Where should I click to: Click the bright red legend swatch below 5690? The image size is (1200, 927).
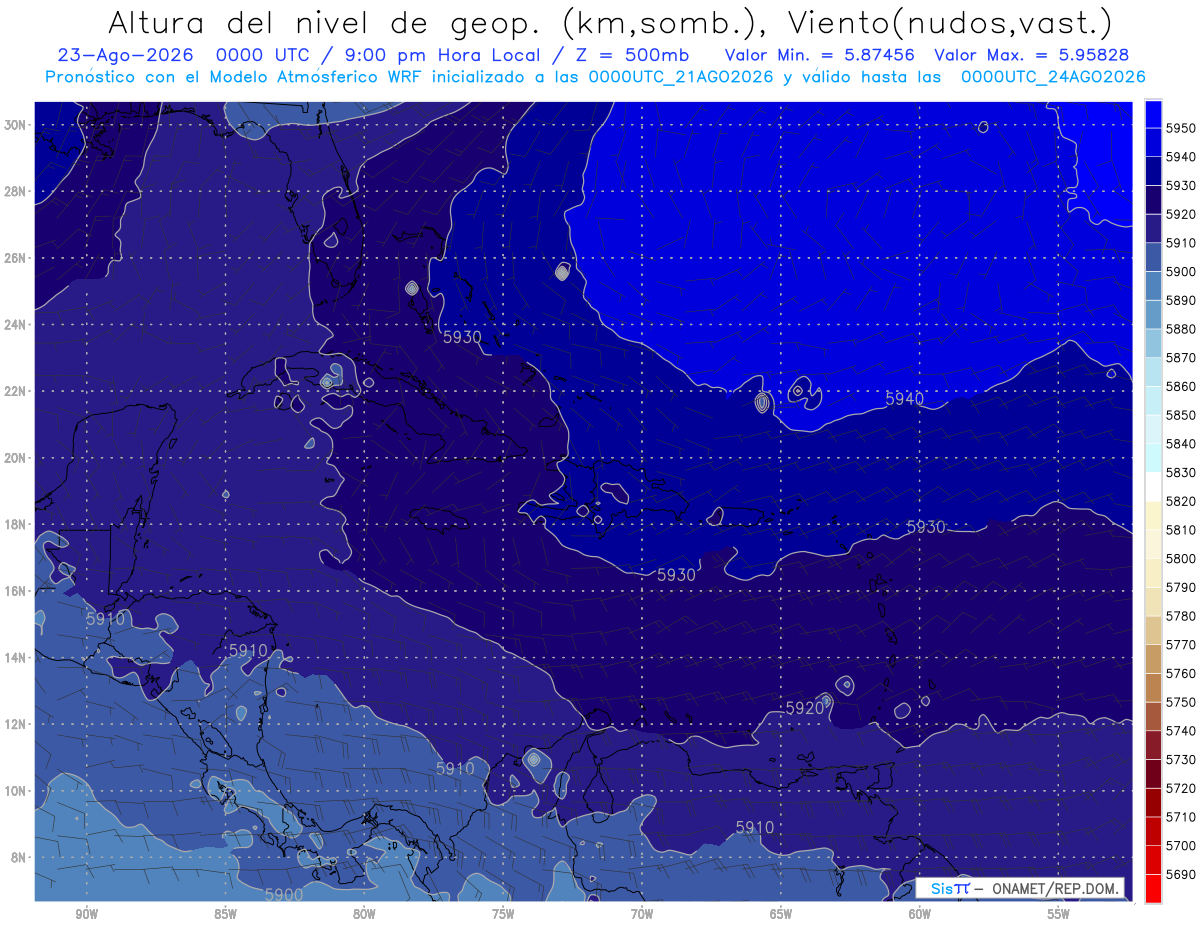[x=1153, y=888]
